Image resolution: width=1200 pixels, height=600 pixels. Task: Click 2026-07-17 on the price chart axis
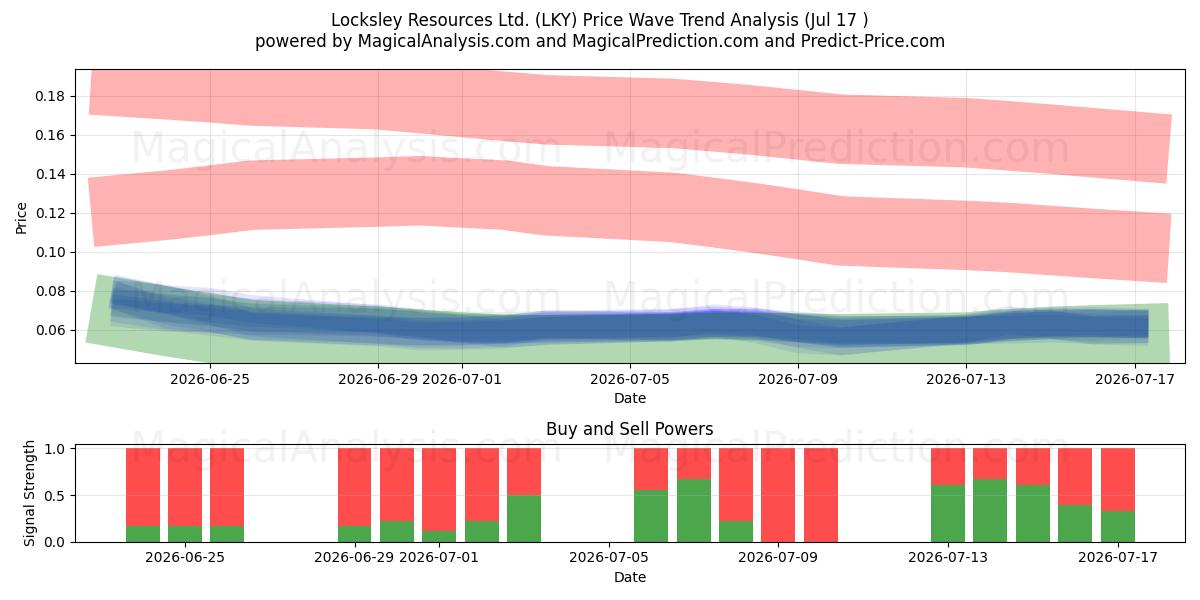pos(1134,379)
